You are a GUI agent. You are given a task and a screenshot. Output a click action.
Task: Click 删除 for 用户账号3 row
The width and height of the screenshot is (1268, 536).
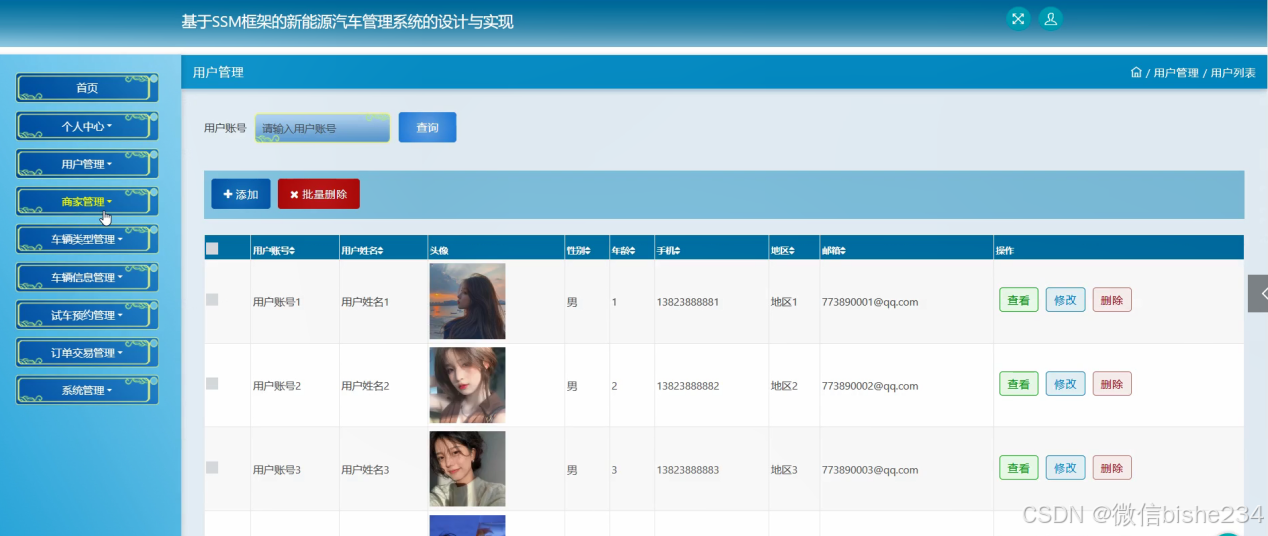point(1112,468)
